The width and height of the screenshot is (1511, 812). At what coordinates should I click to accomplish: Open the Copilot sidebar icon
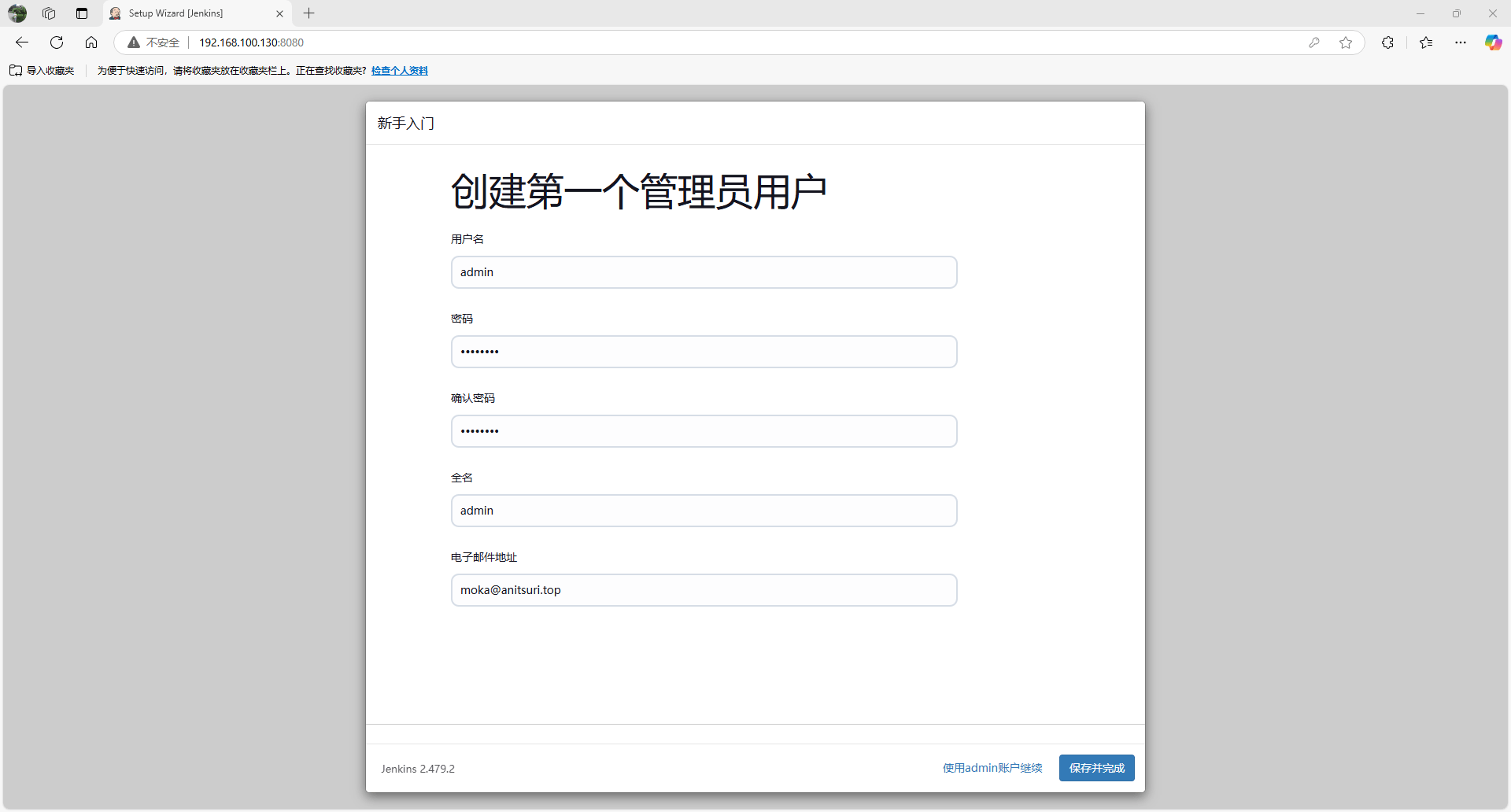click(x=1493, y=42)
